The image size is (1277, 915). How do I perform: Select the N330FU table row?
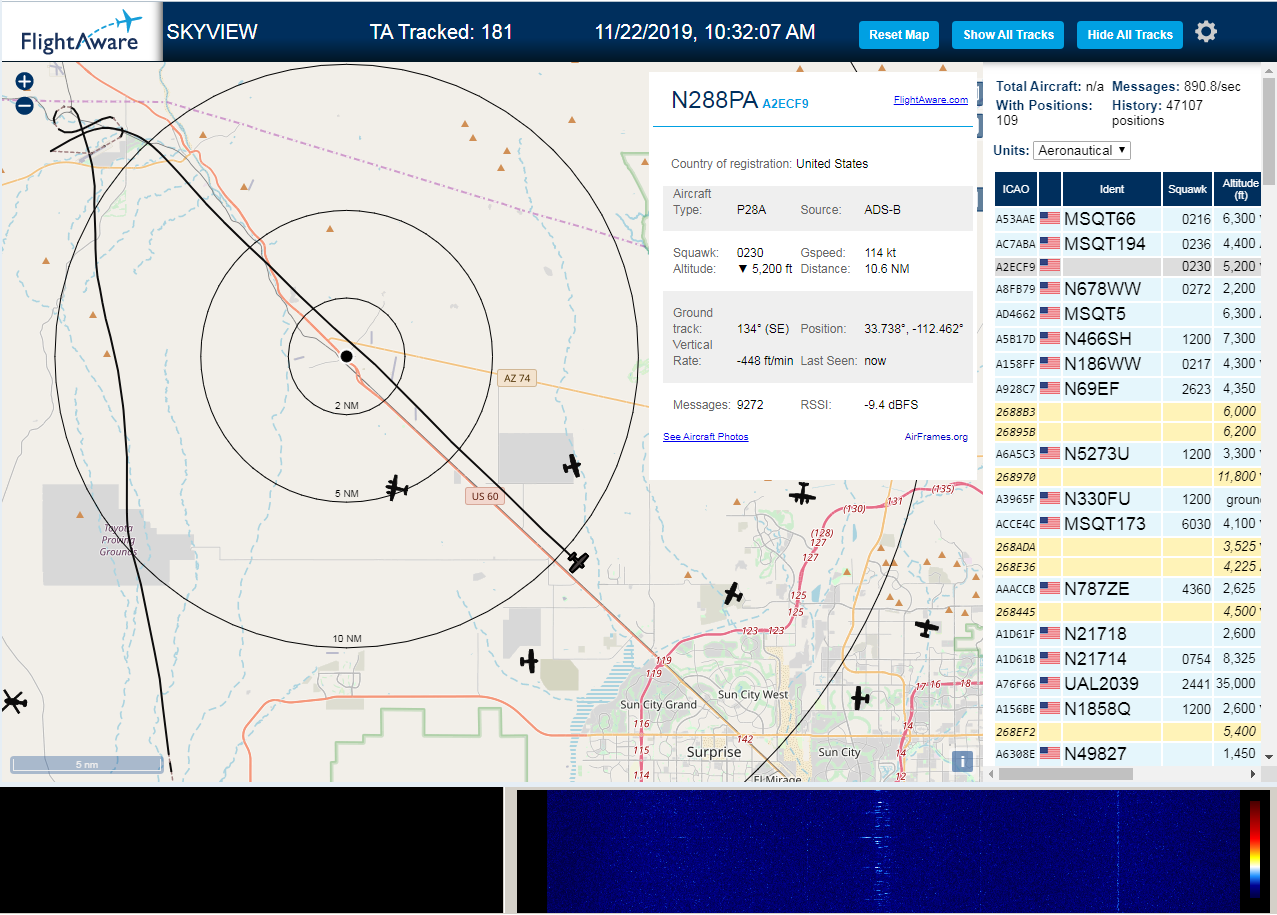point(1128,498)
